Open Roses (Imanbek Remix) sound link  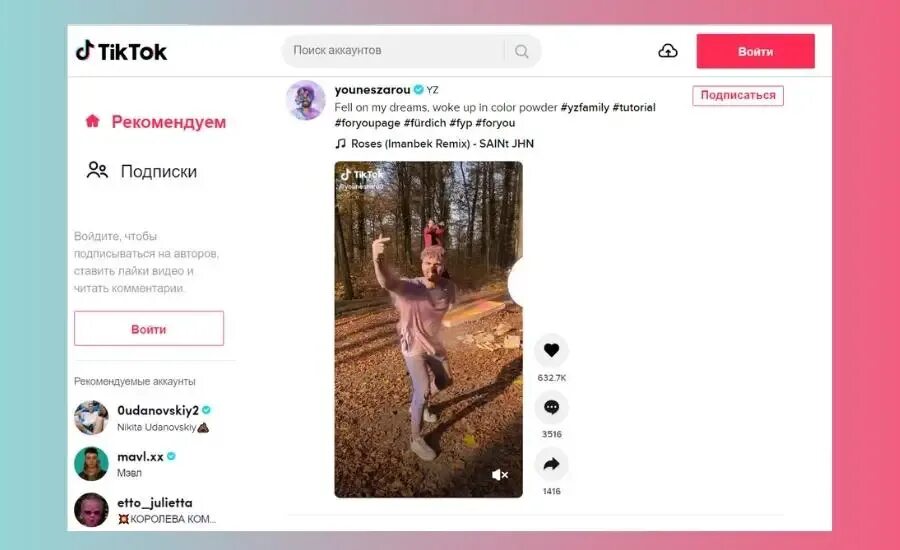pyautogui.click(x=442, y=144)
